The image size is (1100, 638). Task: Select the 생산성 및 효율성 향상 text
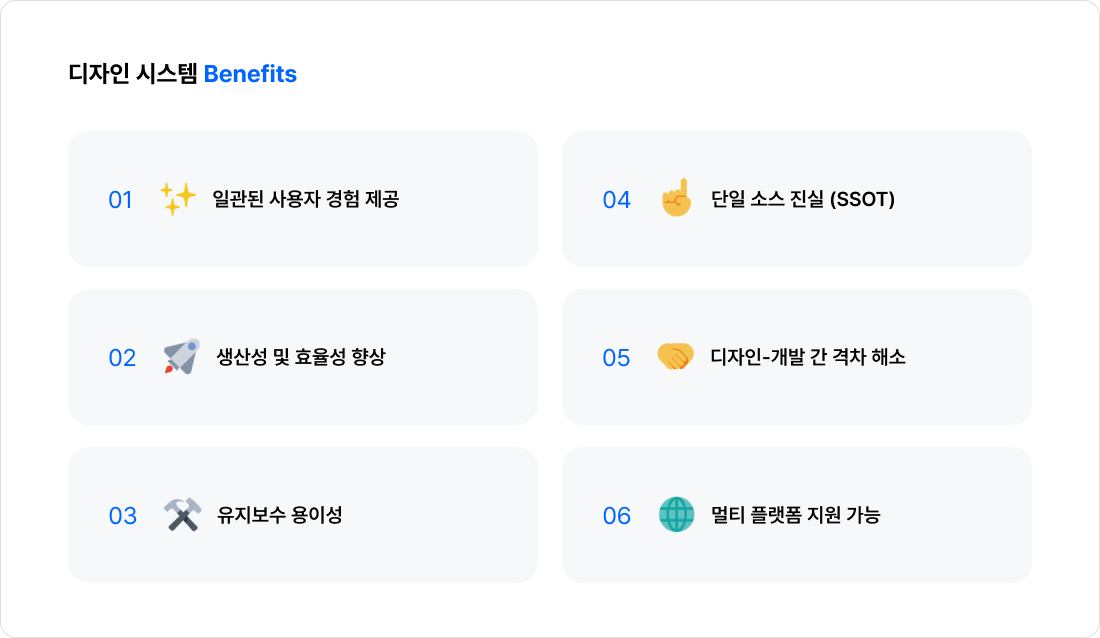click(300, 357)
